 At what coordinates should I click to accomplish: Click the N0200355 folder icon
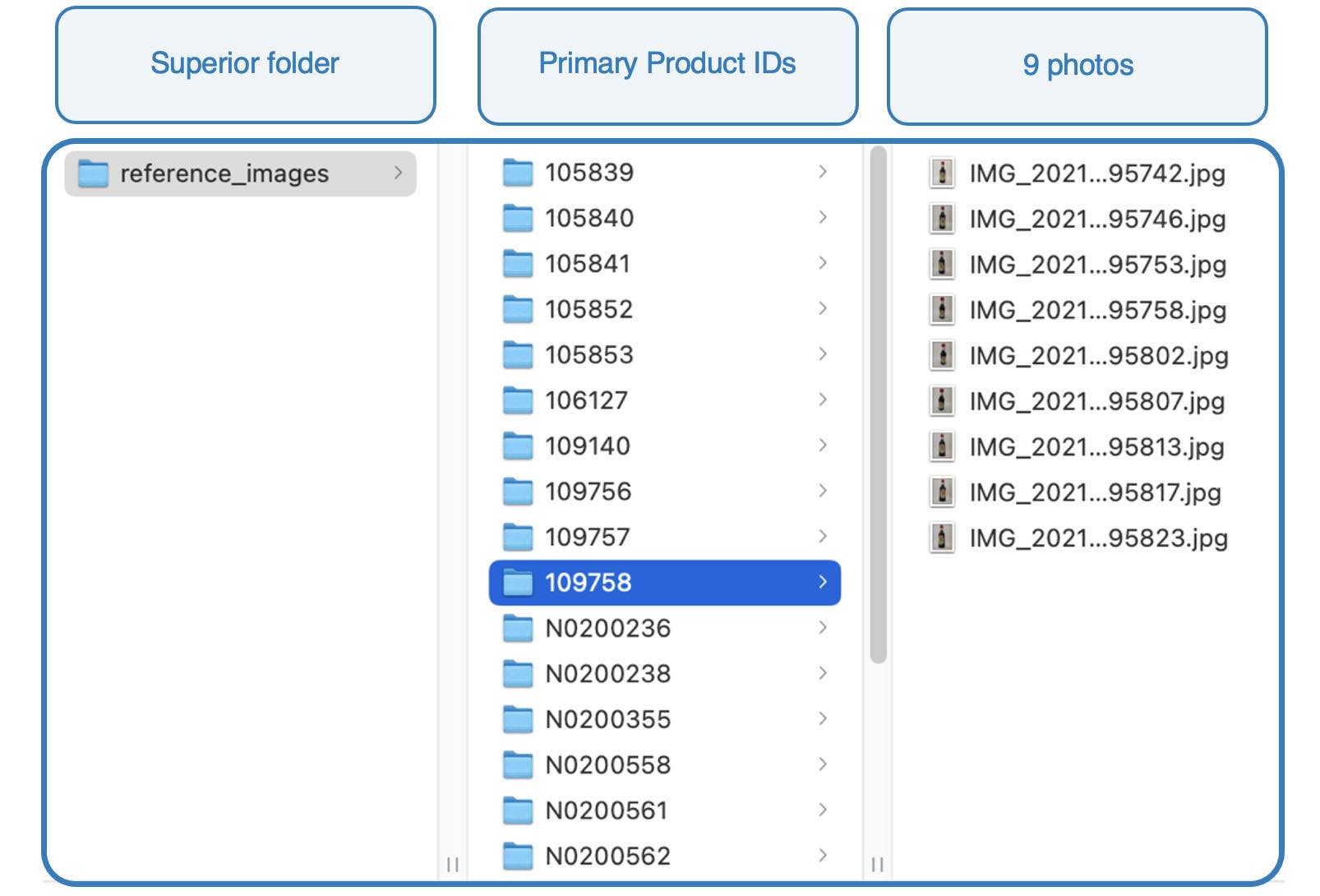[518, 720]
